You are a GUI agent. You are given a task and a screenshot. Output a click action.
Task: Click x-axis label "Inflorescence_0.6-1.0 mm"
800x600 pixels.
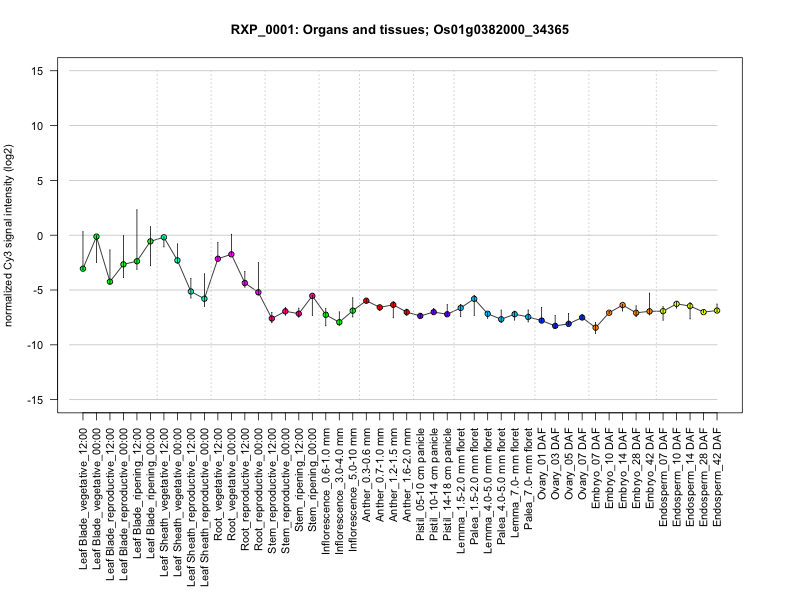coord(326,491)
